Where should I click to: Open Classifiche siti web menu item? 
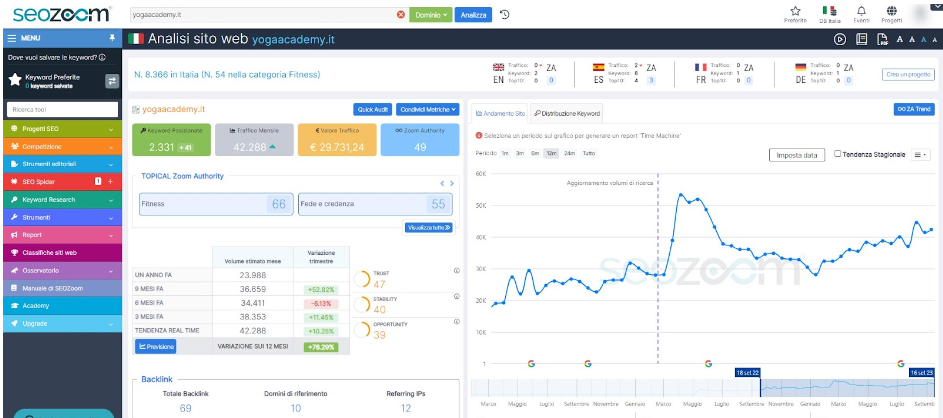tap(63, 253)
